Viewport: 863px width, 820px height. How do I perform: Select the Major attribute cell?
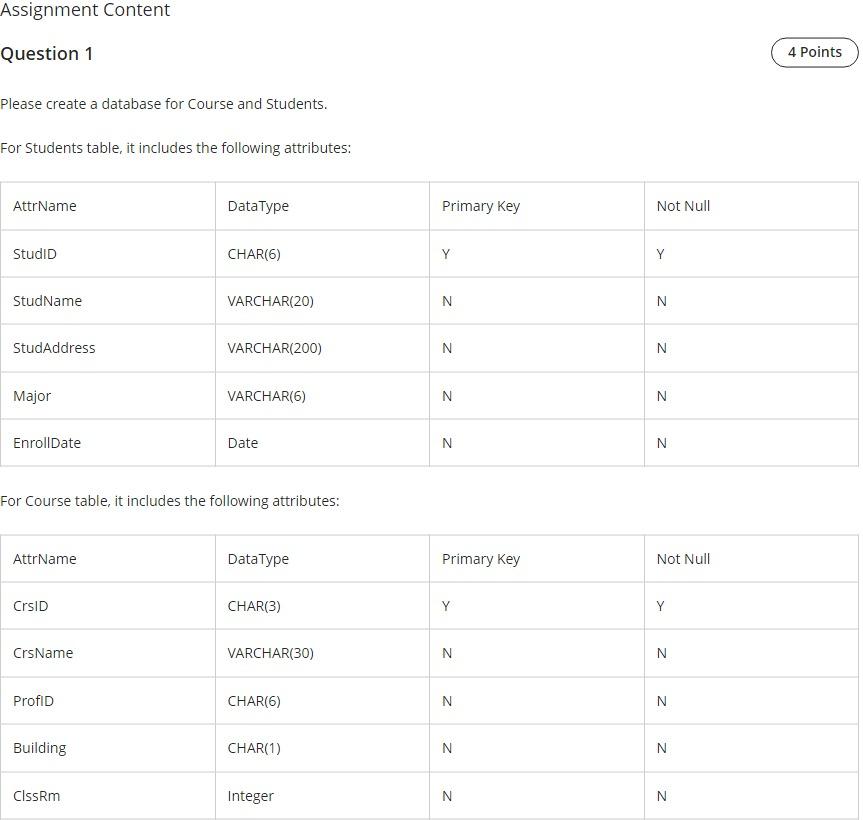coord(108,396)
